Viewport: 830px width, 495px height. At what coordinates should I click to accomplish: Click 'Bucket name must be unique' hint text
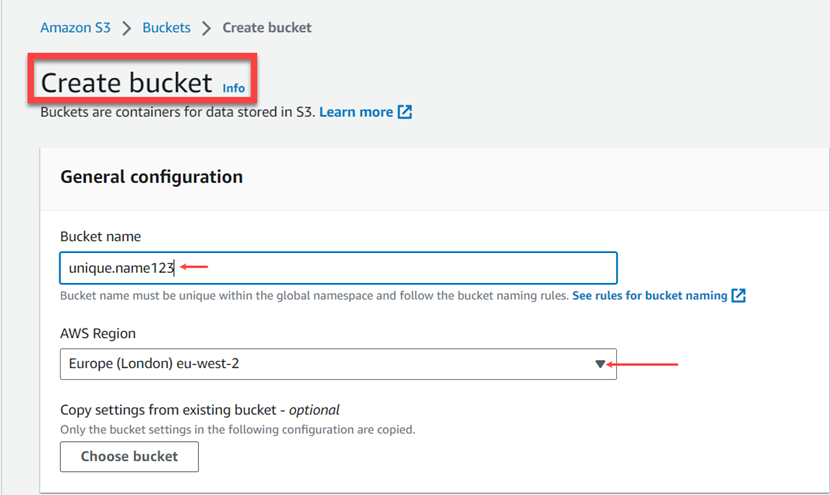314,295
